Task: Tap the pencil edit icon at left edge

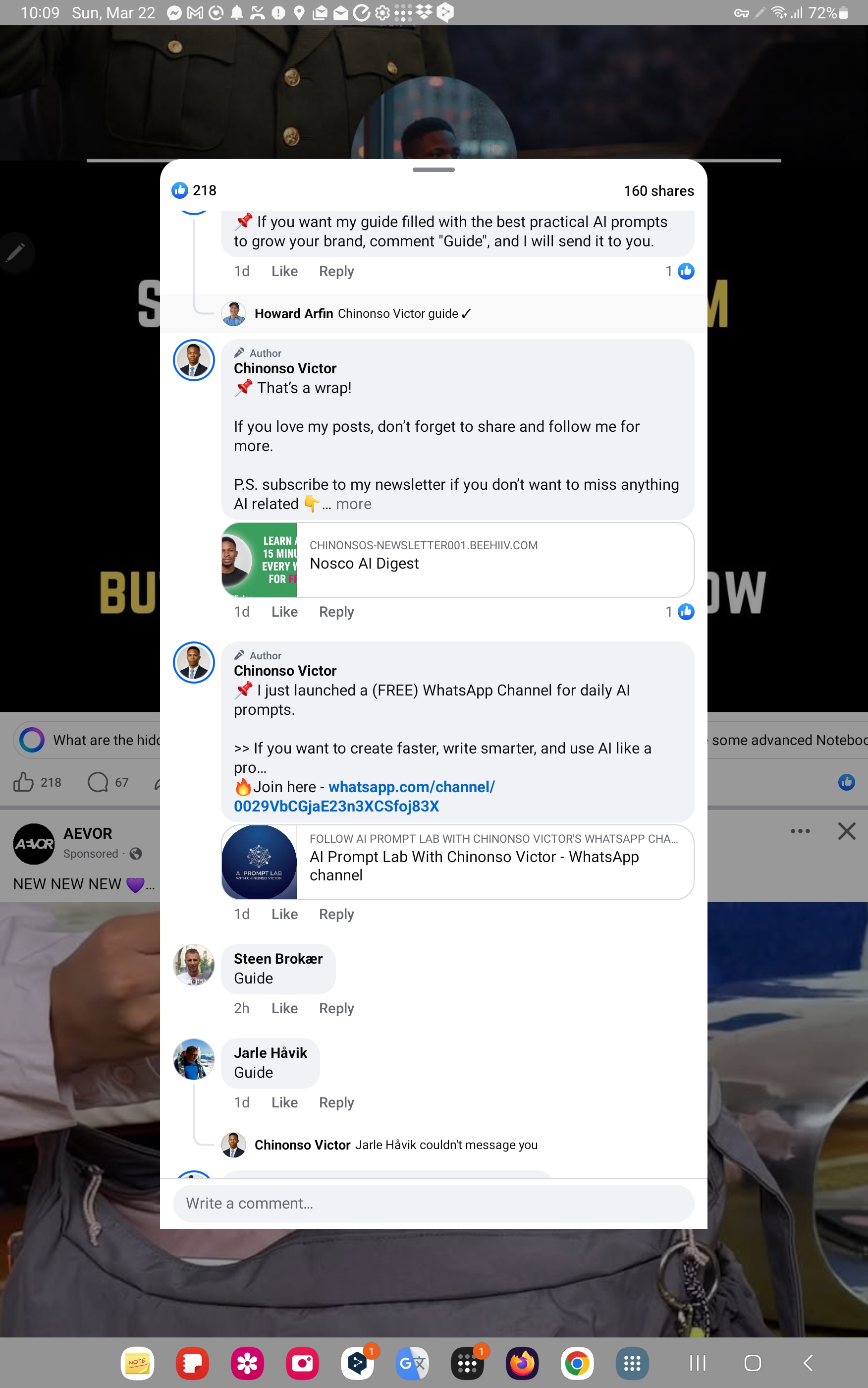Action: click(16, 252)
